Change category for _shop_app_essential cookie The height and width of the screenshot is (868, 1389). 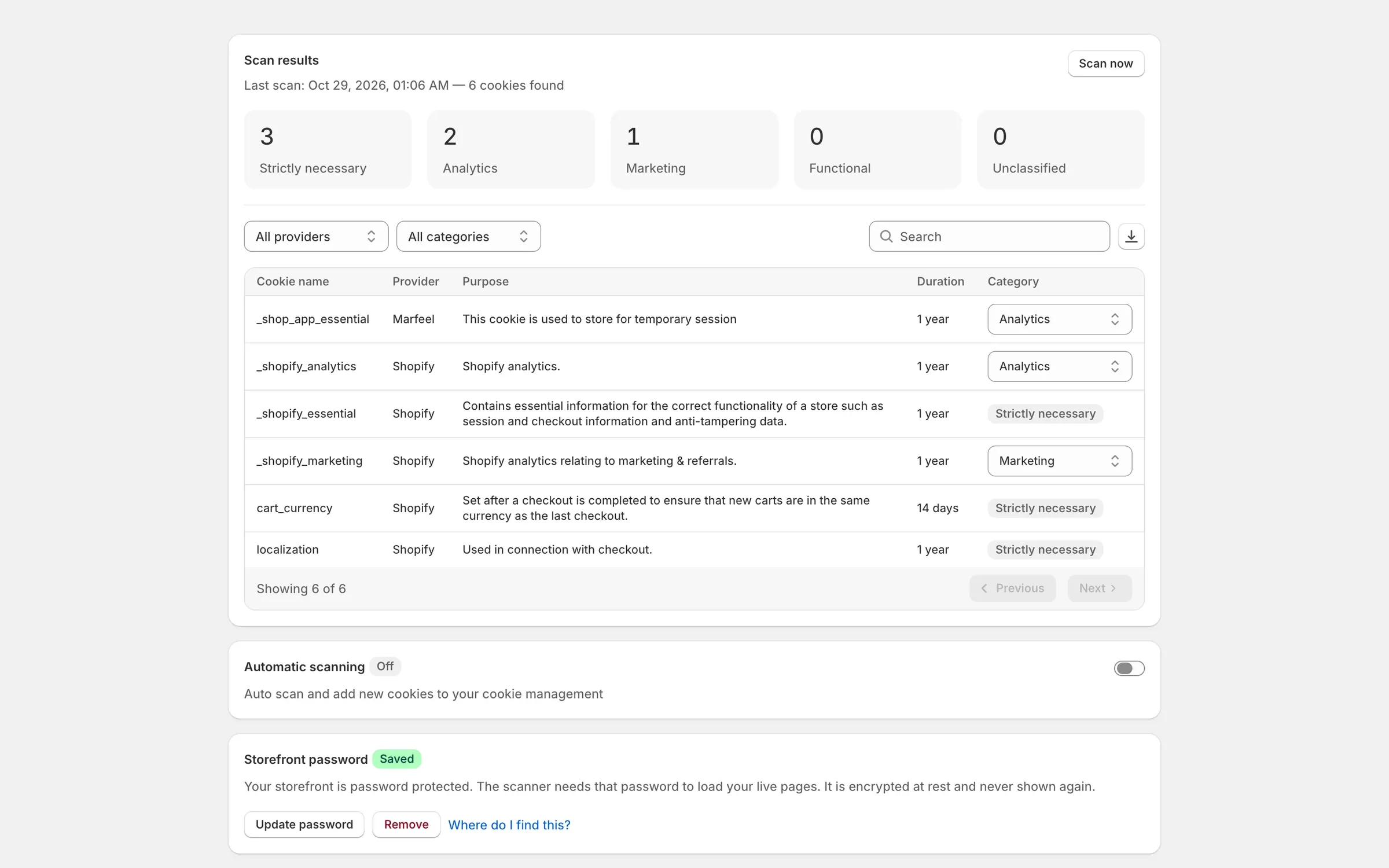coord(1060,319)
